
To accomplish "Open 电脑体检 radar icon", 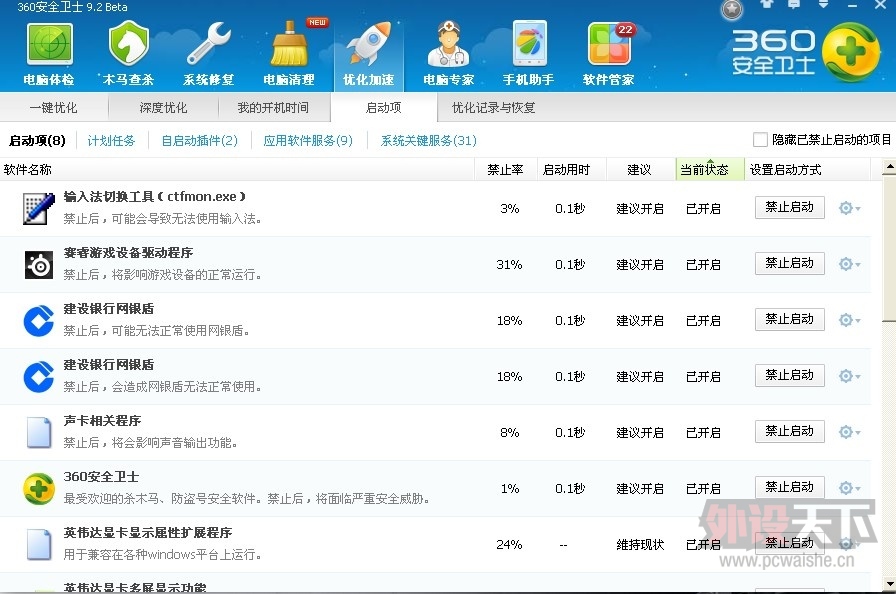I will tap(49, 43).
